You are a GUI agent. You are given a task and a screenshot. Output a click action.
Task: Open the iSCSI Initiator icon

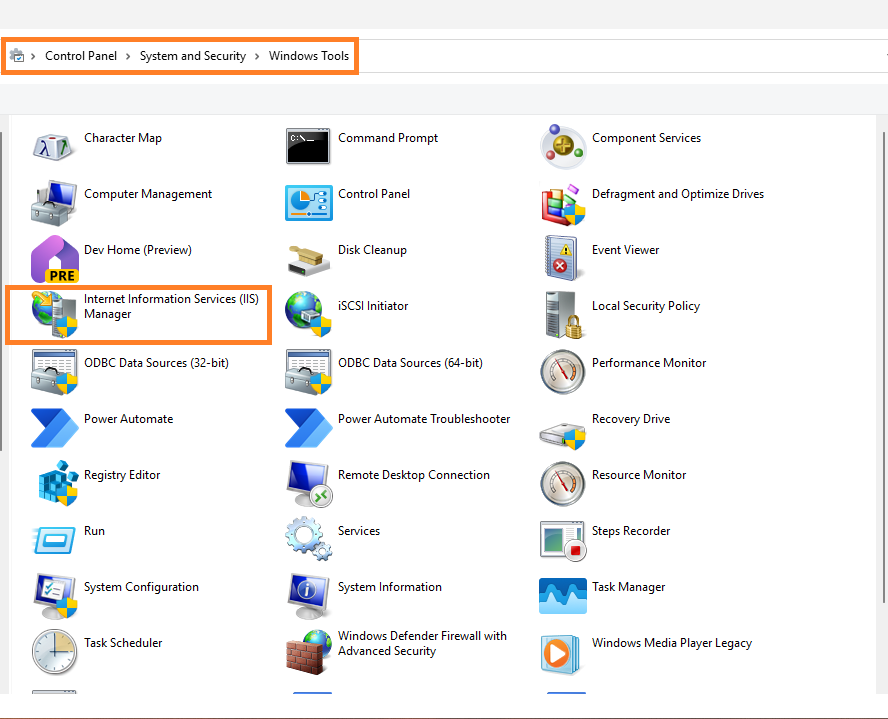308,314
